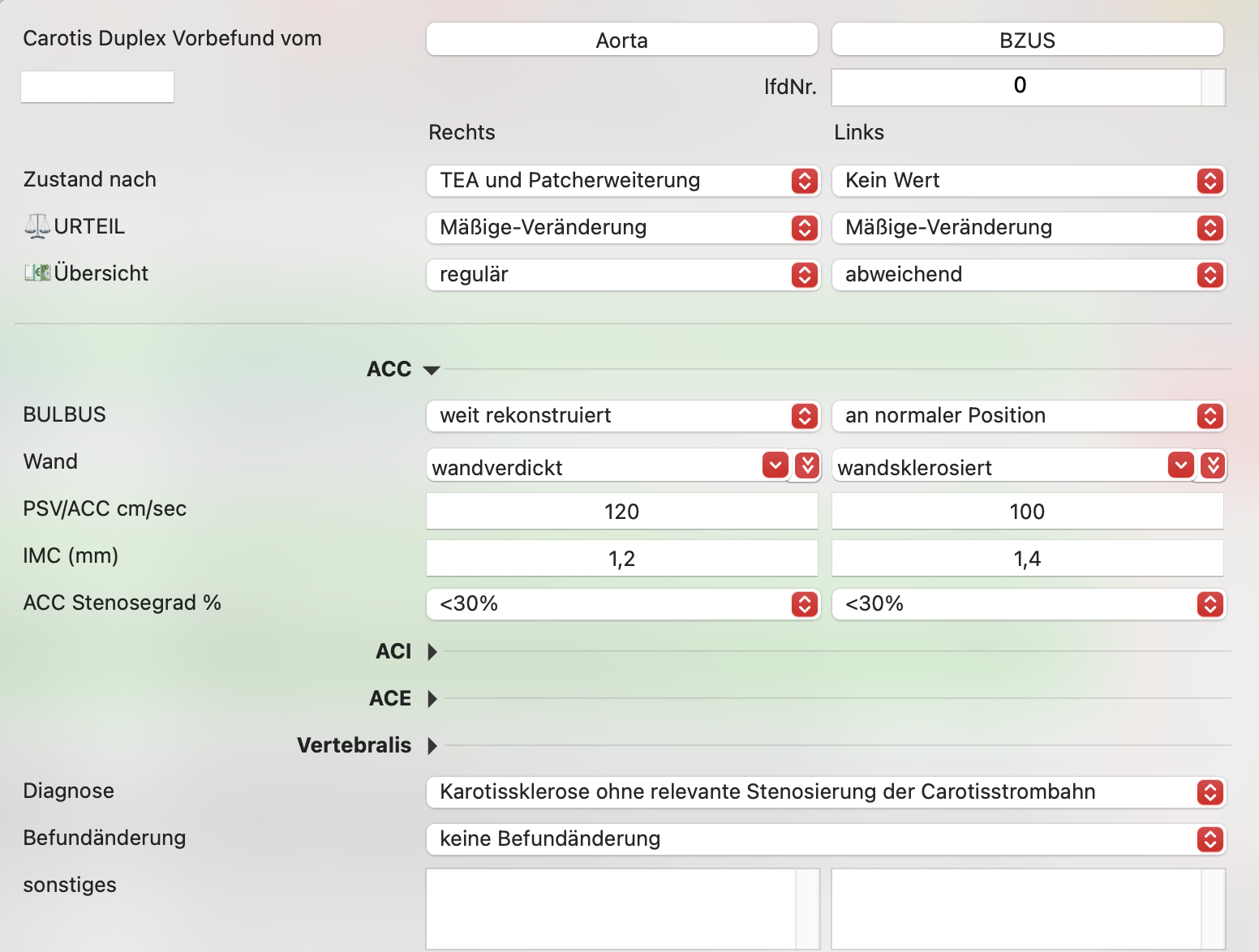Open 'weit rekonstruiert' BULBUS dropdown
This screenshot has width=1259, height=952.
(623, 416)
